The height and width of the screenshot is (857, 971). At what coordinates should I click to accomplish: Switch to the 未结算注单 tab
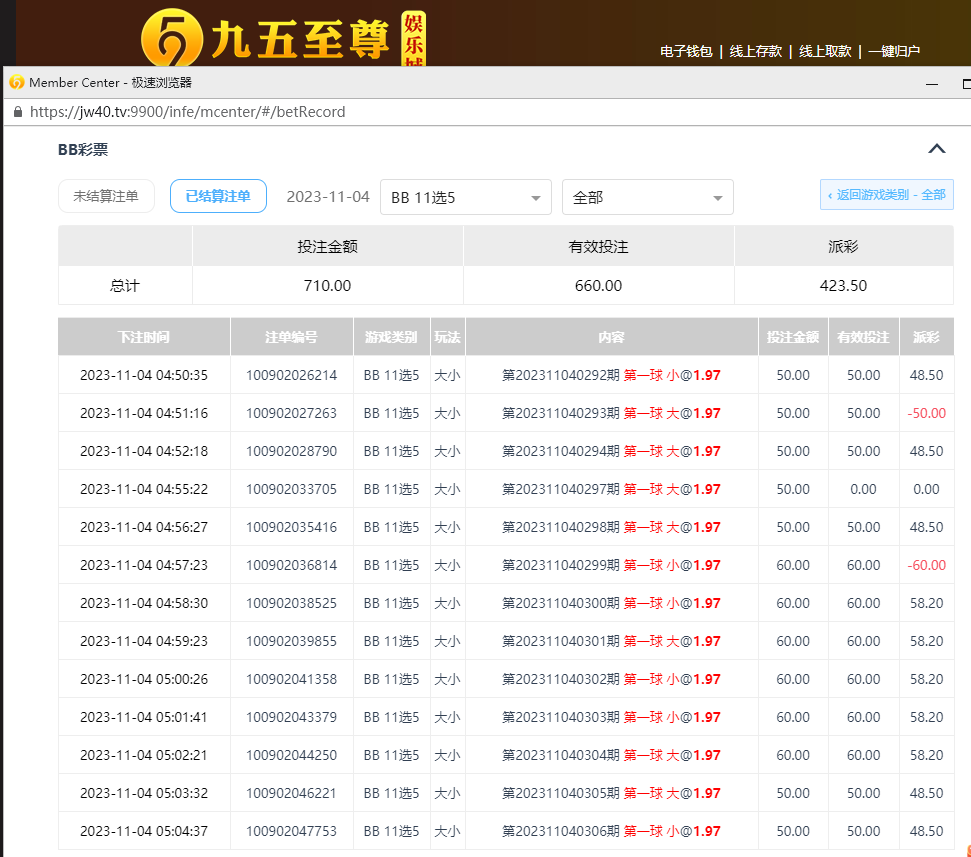click(106, 196)
